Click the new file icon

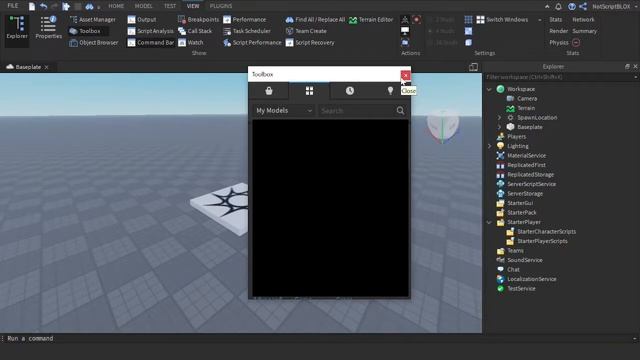31,6
